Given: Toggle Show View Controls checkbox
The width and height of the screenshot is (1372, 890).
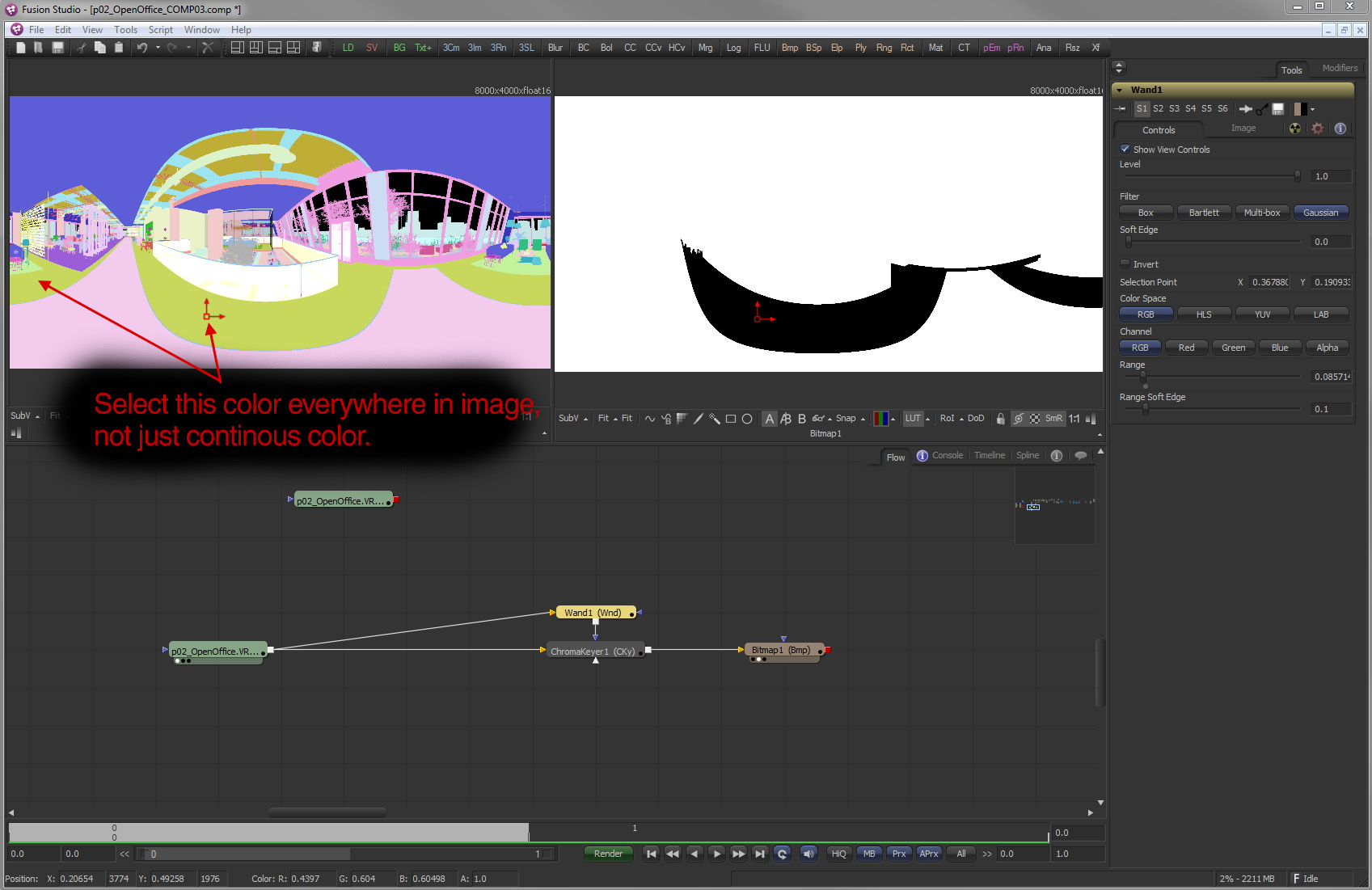Looking at the screenshot, I should (x=1125, y=149).
